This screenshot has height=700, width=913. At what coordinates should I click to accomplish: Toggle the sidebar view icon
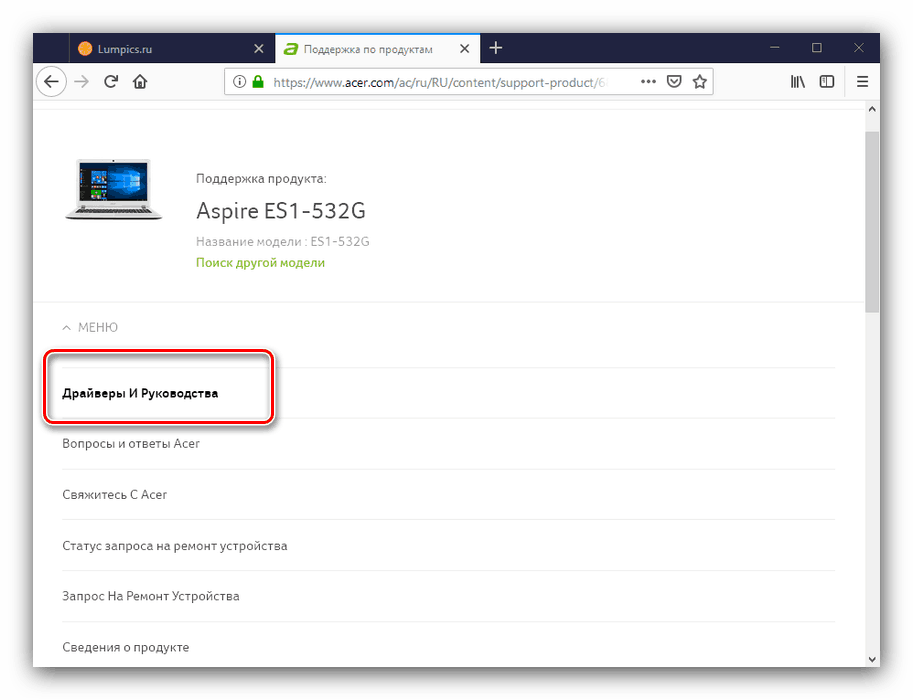tap(827, 82)
